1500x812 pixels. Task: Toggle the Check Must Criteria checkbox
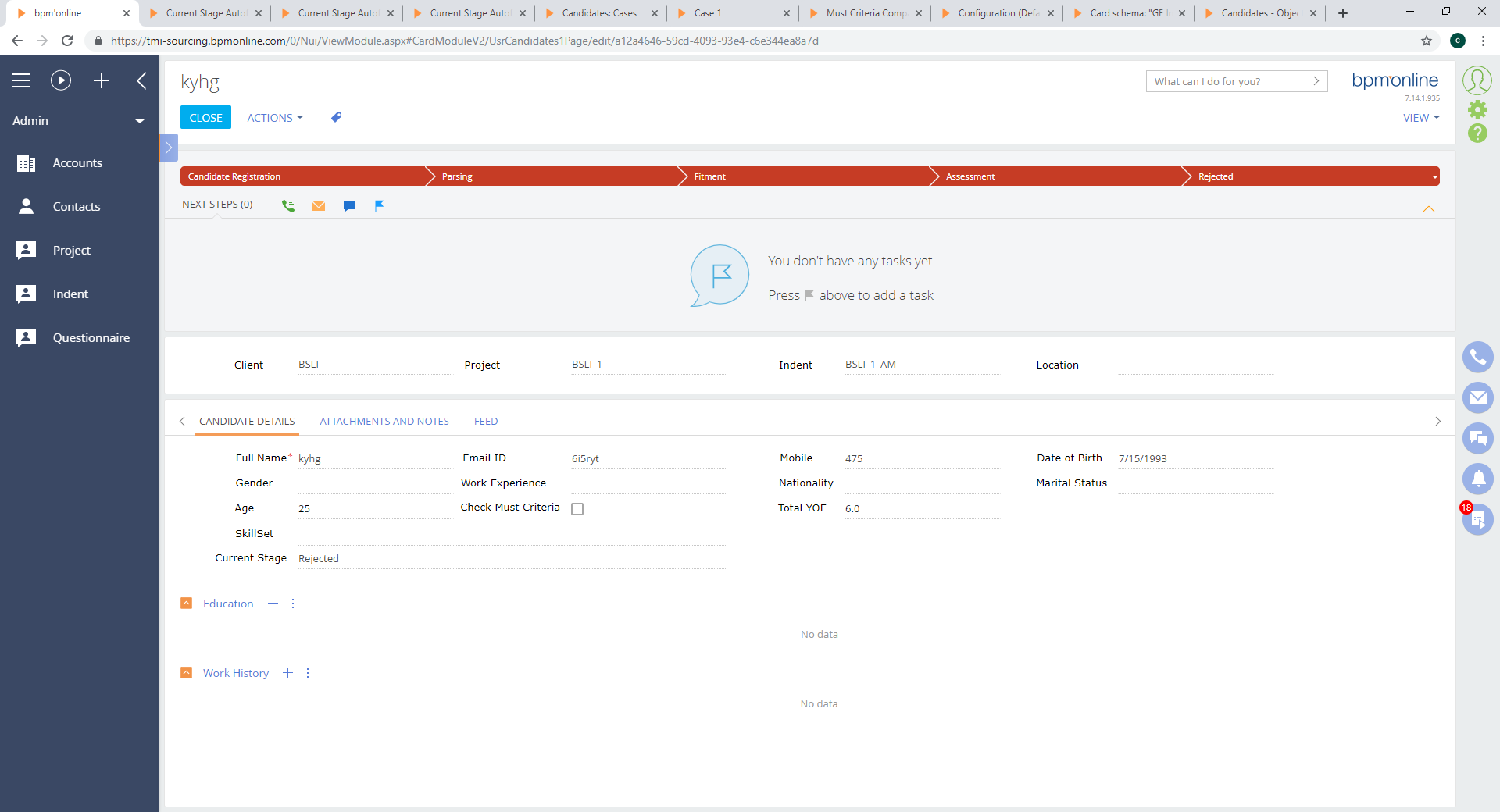point(577,509)
